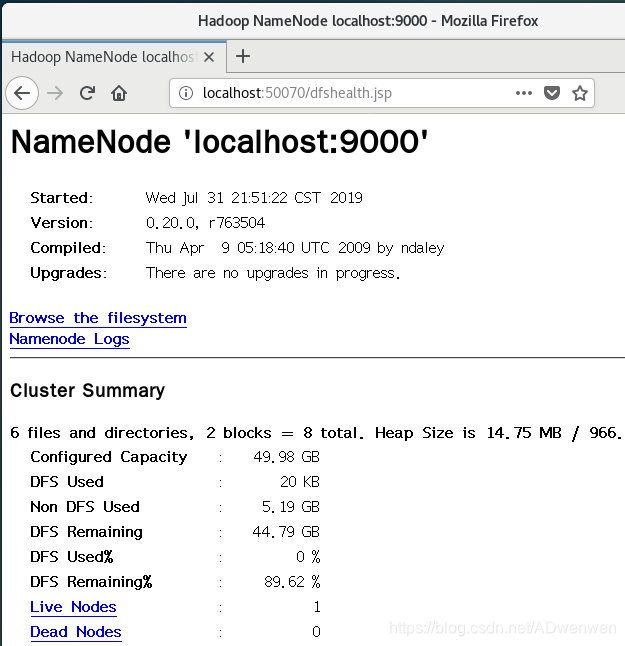The height and width of the screenshot is (646, 625).
Task: Open the Firefox home page
Action: point(119,93)
